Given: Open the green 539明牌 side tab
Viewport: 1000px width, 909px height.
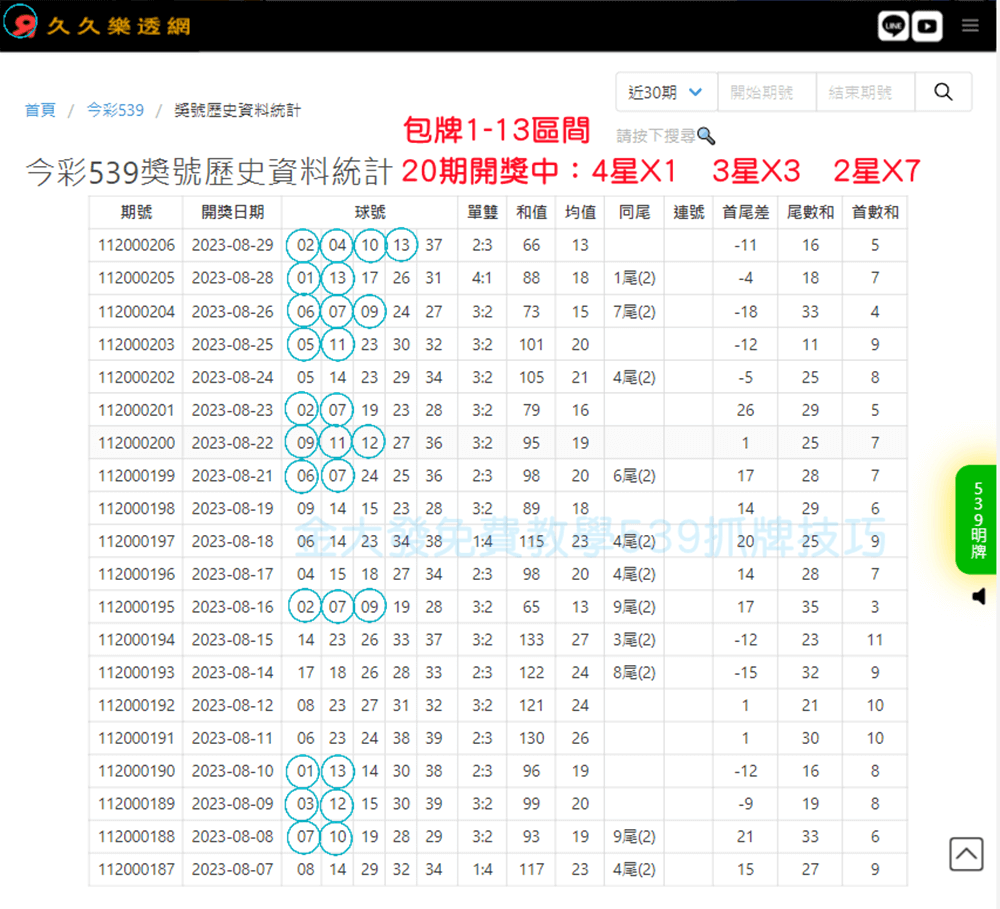Looking at the screenshot, I should point(977,520).
